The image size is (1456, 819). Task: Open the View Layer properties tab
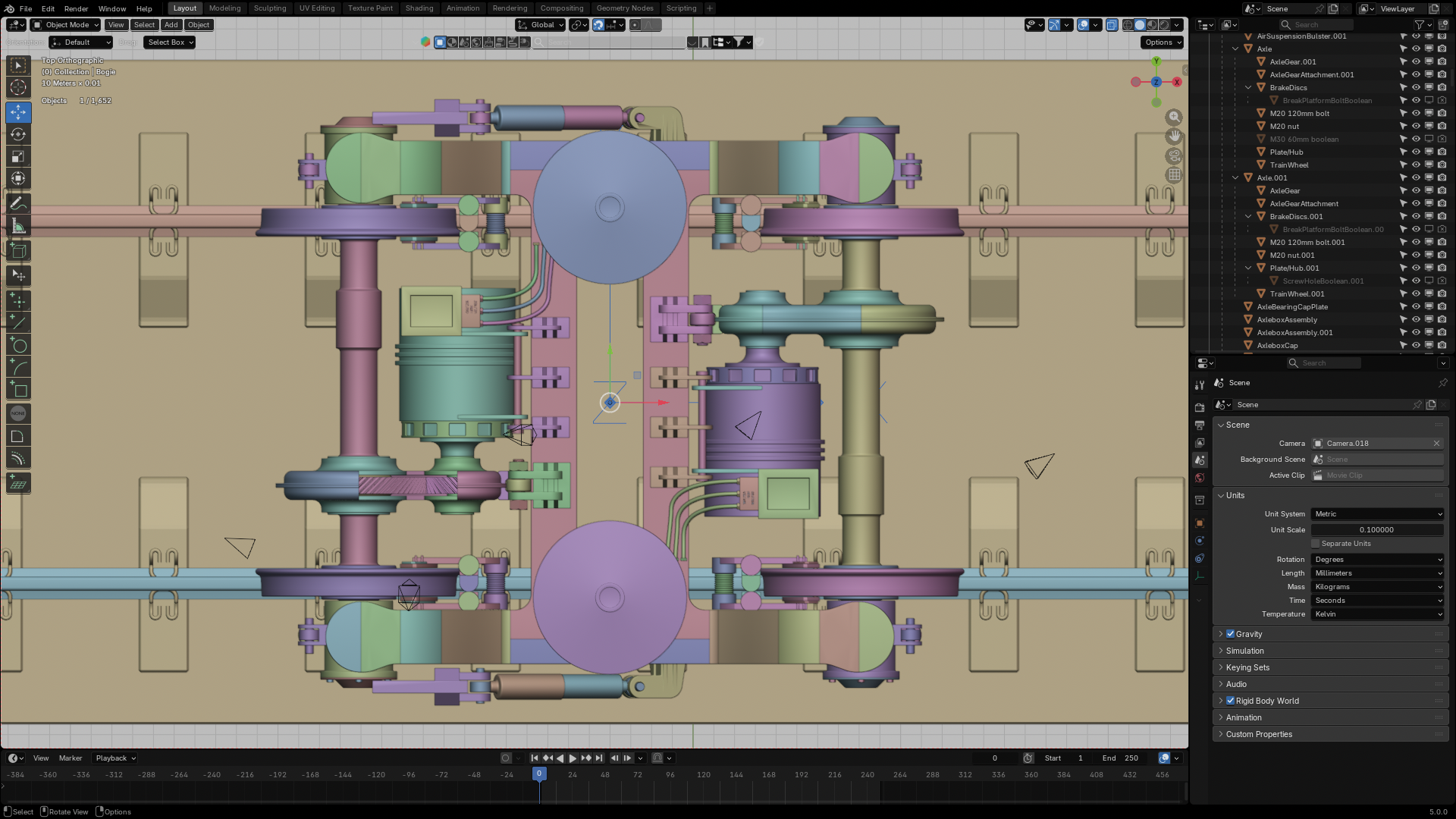1200,442
